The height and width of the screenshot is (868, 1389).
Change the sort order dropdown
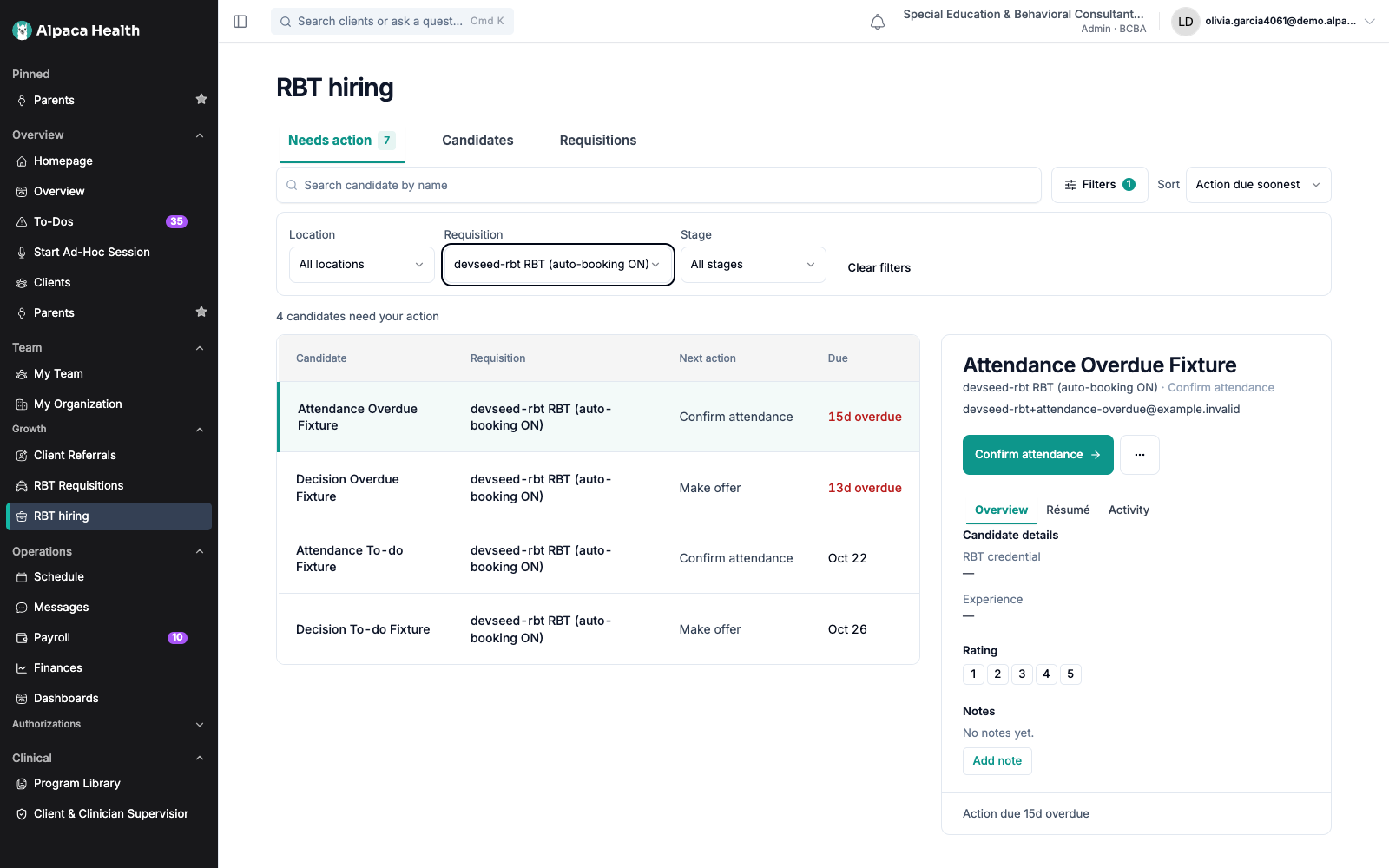tap(1258, 185)
